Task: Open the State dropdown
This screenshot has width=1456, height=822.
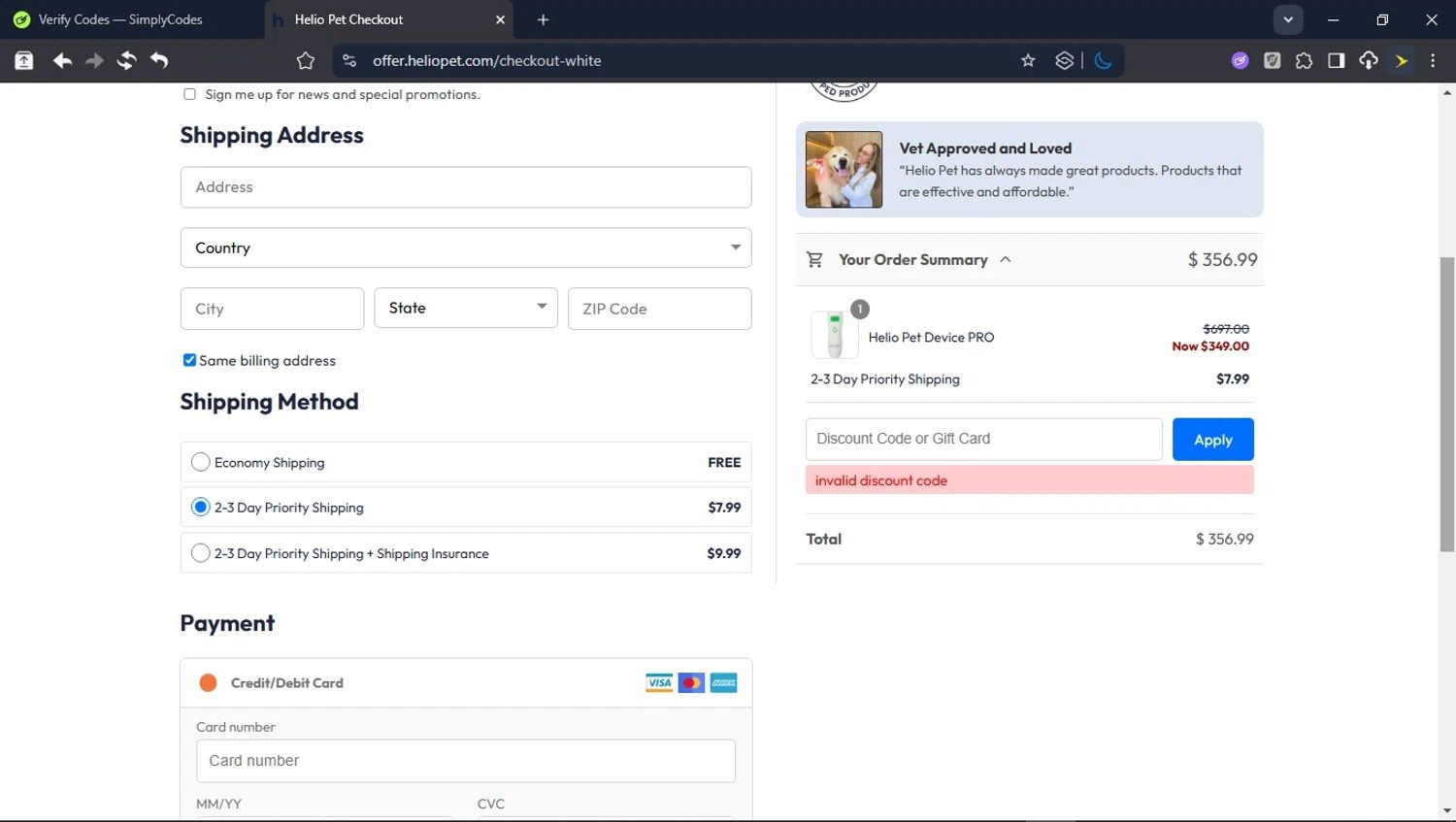Action: tap(466, 308)
